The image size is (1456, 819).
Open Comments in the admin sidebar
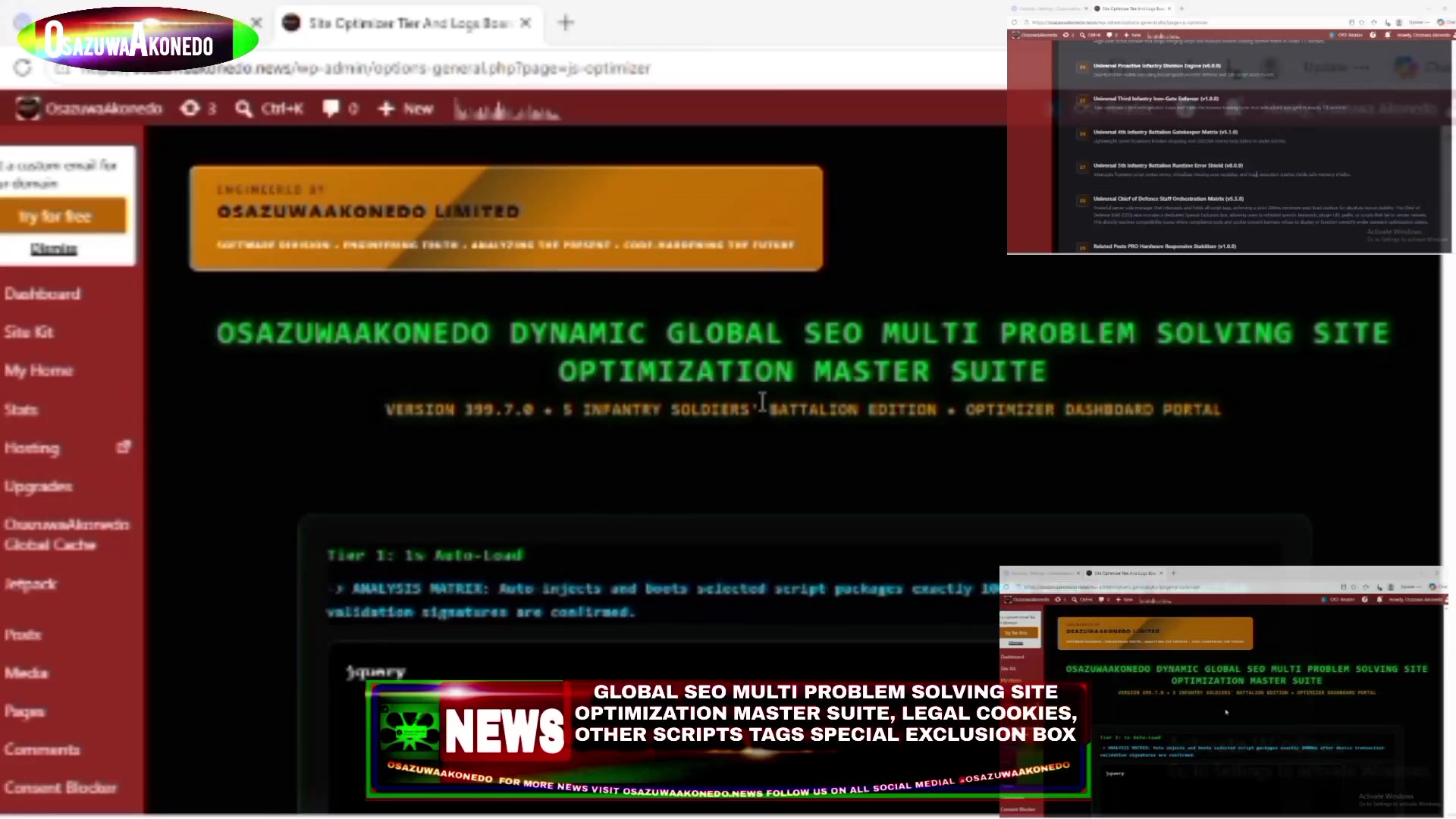point(42,750)
